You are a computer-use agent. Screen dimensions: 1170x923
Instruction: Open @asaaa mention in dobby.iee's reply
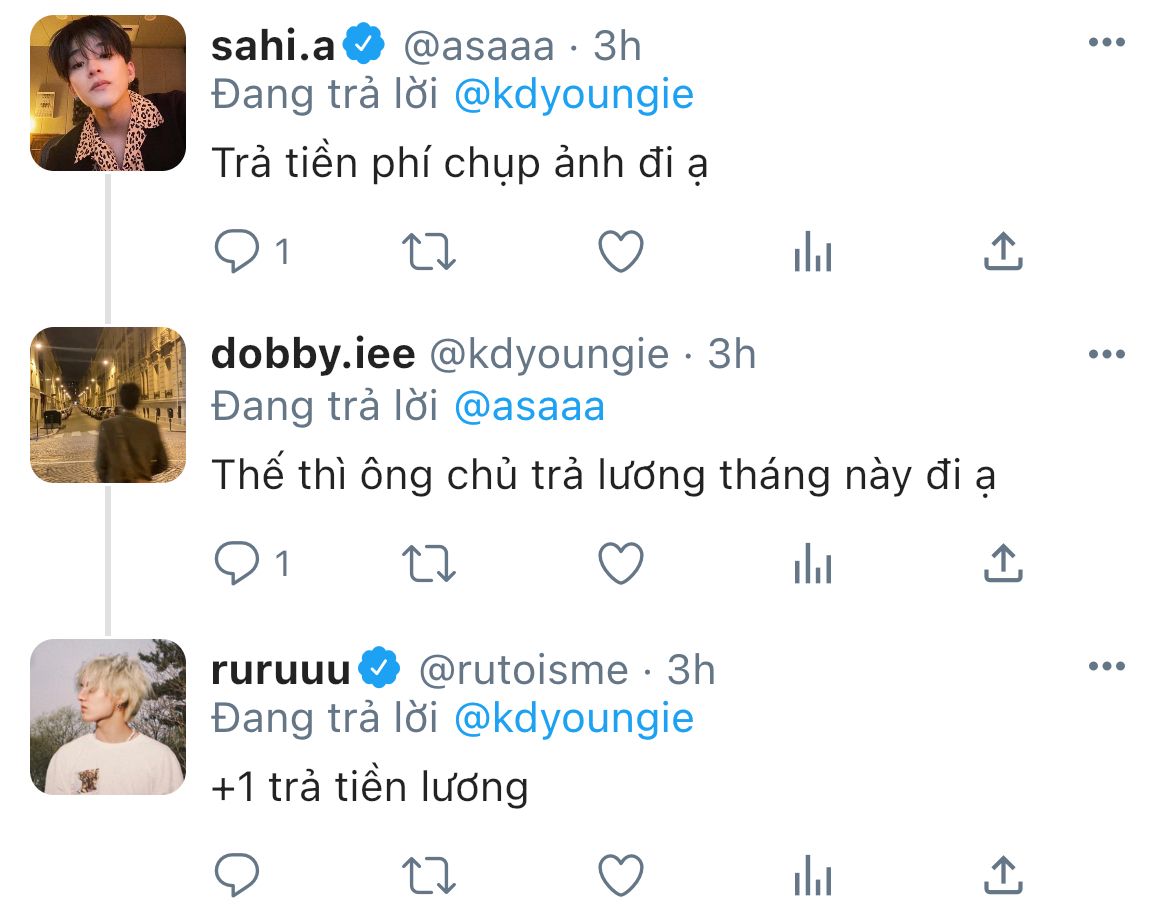coord(529,407)
